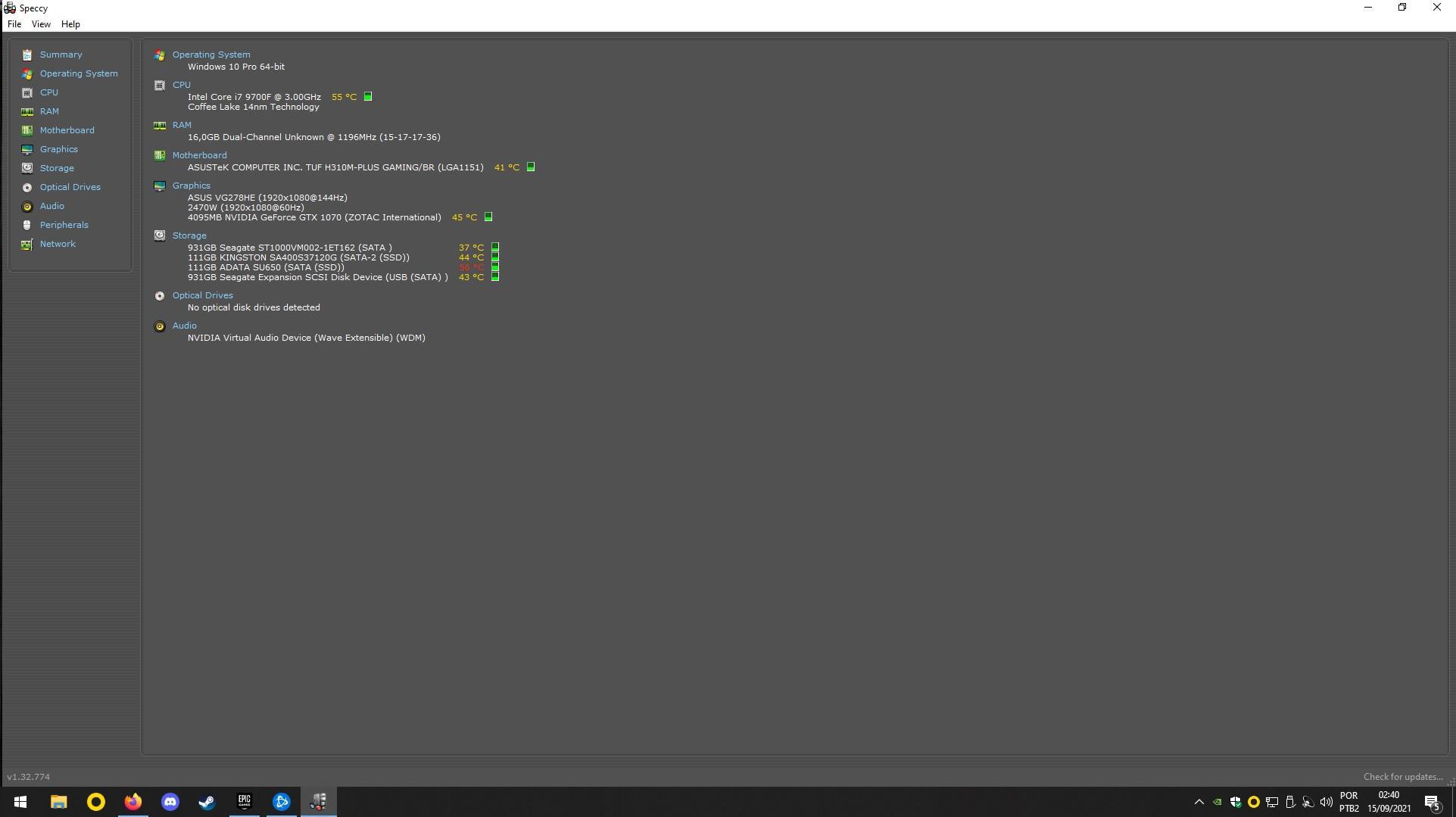1456x817 pixels.
Task: Open the Windows Start menu
Action: tap(20, 802)
